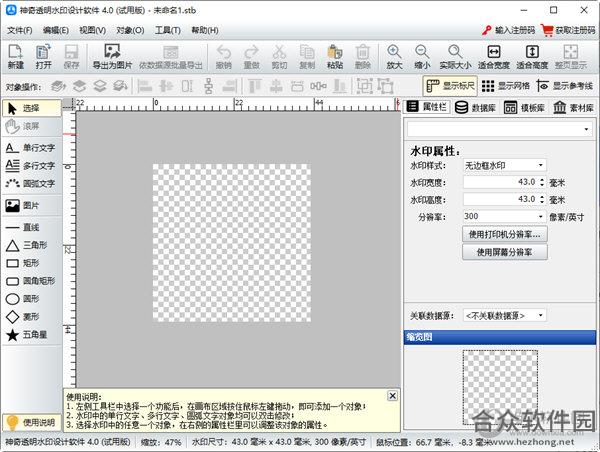Viewport: 600px width, 452px height.
Task: Click the 缩放: 47% status bar entry
Action: [161, 442]
